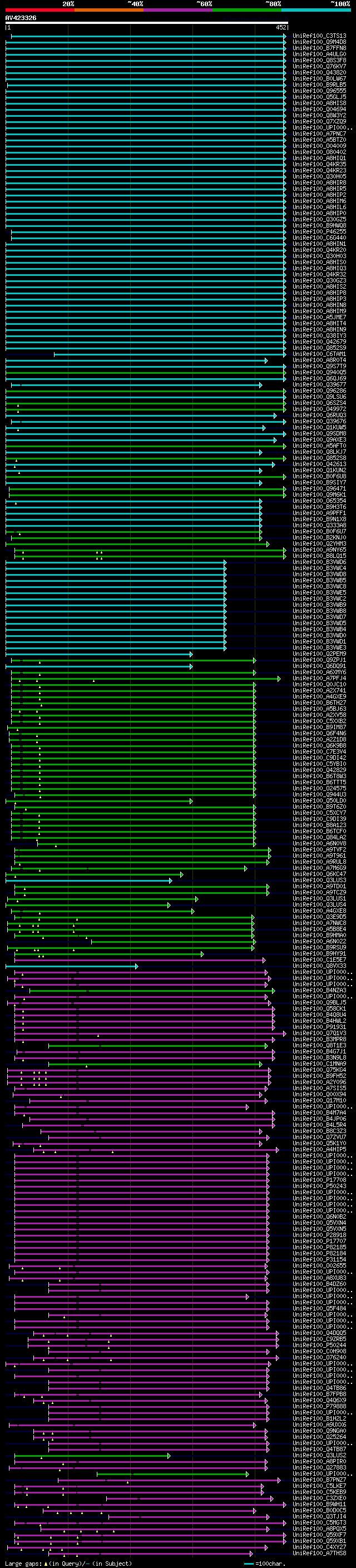Select the label UniRef100_C1E5E7
This screenshot has width=356, height=1568.
click(x=319, y=960)
